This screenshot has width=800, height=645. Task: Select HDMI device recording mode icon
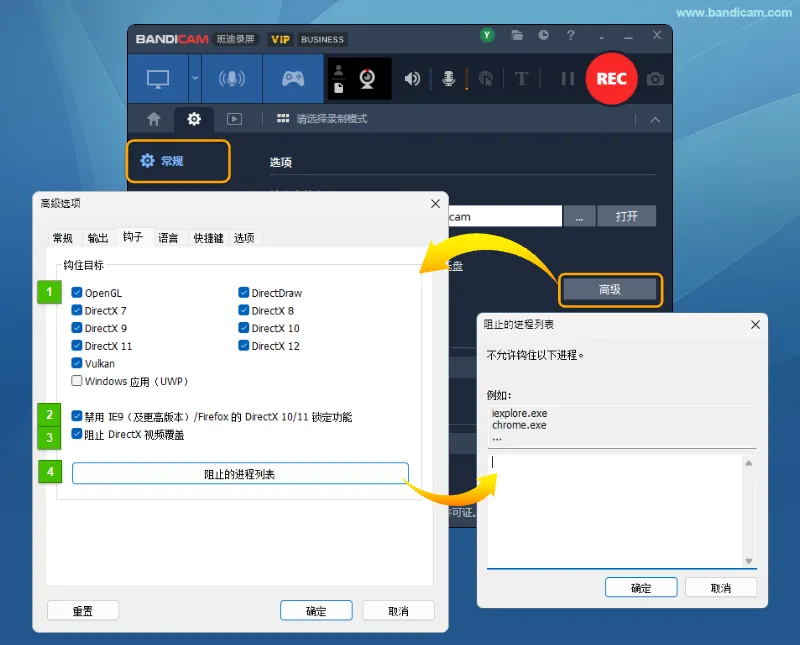[232, 79]
